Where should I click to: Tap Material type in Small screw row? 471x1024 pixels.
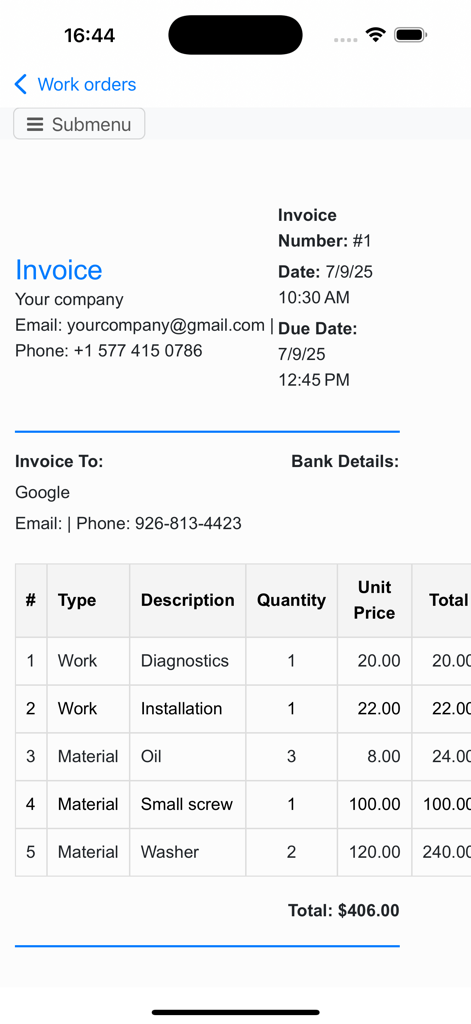88,804
